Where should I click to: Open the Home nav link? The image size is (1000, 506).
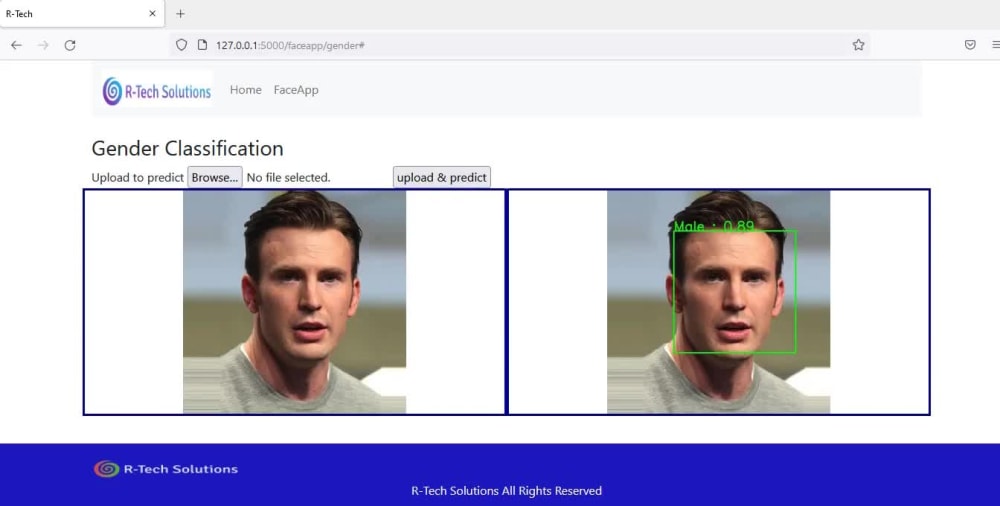pos(246,90)
